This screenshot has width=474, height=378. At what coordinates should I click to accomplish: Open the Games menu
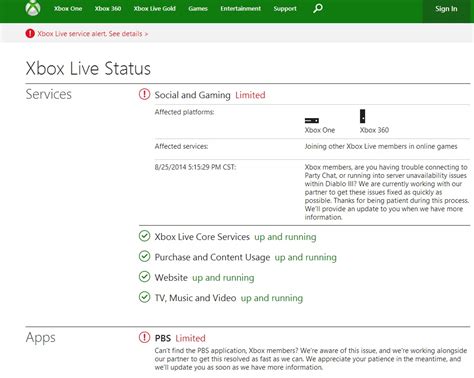pyautogui.click(x=198, y=9)
